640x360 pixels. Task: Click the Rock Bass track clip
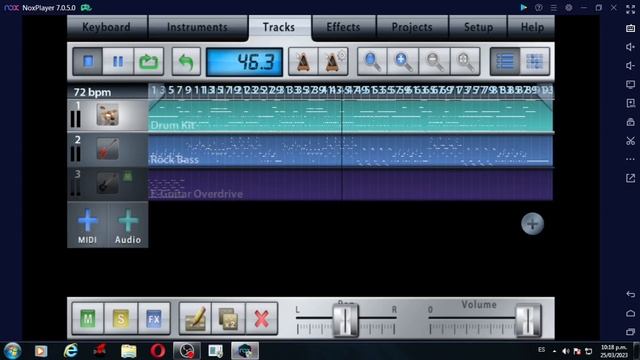[351, 151]
